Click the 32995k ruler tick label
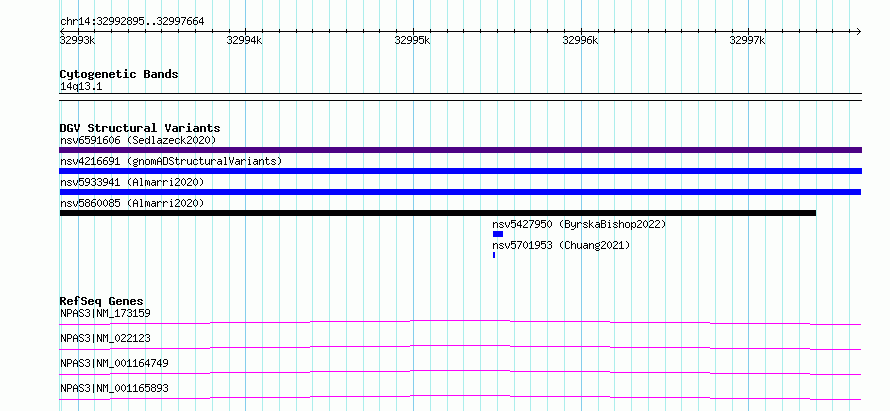This screenshot has width=890, height=411. pyautogui.click(x=412, y=40)
